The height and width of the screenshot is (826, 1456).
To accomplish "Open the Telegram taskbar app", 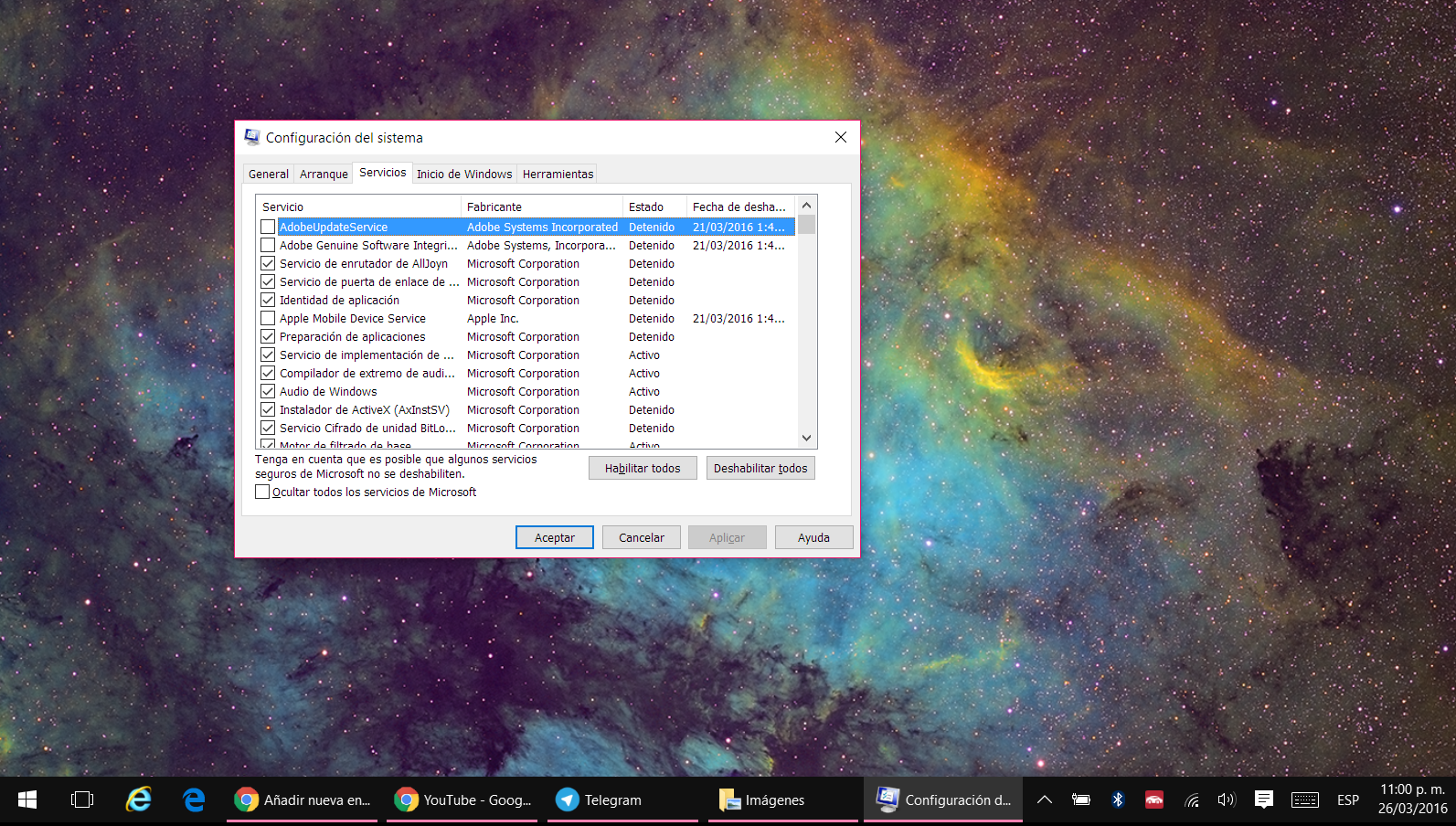I will coord(624,800).
